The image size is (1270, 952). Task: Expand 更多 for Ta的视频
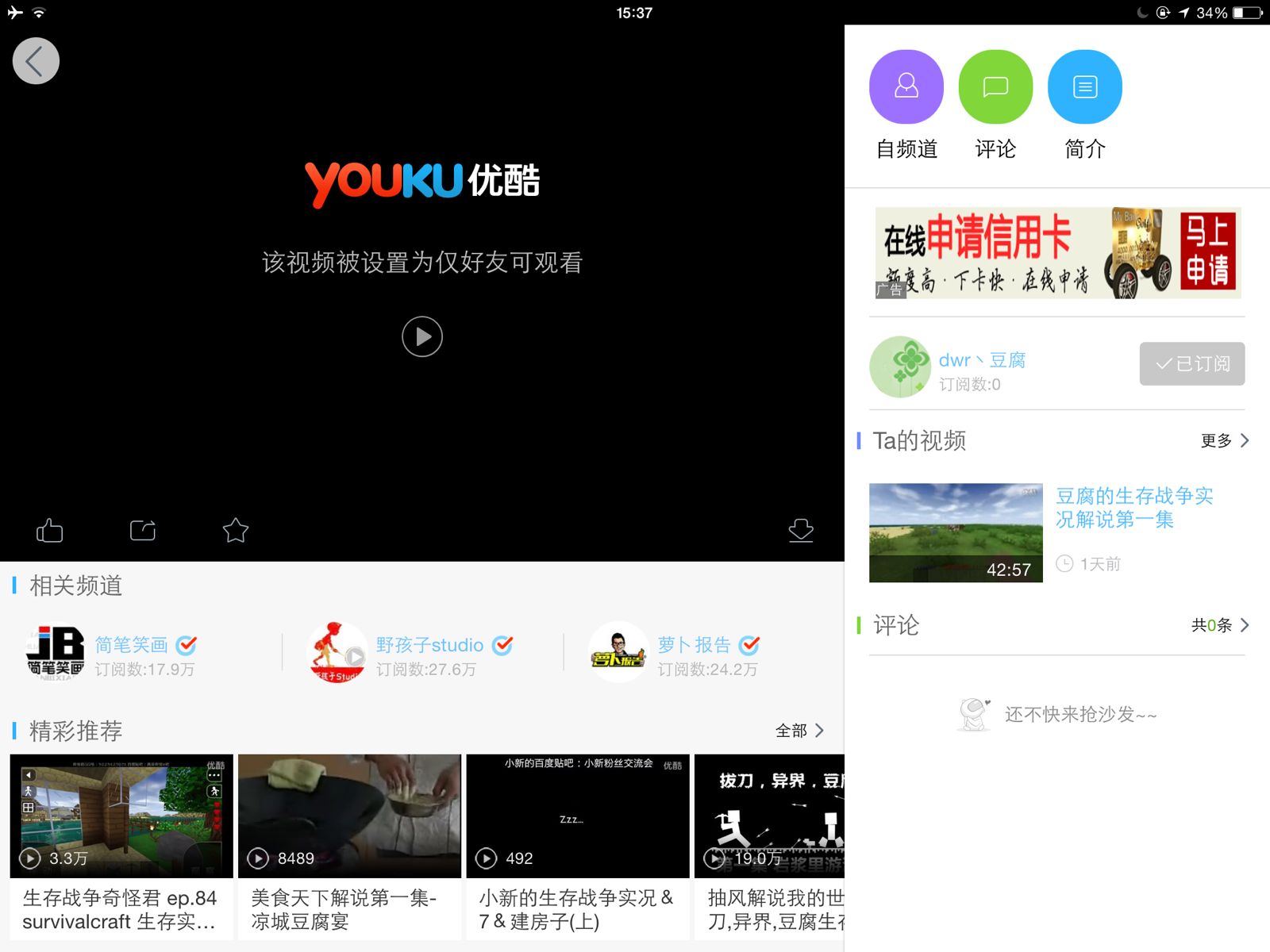[1225, 440]
